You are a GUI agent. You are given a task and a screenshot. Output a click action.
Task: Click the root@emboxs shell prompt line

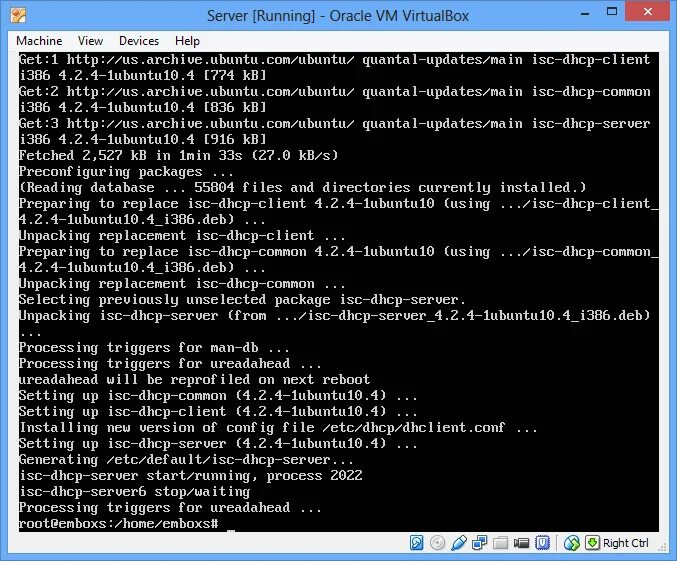(x=119, y=523)
